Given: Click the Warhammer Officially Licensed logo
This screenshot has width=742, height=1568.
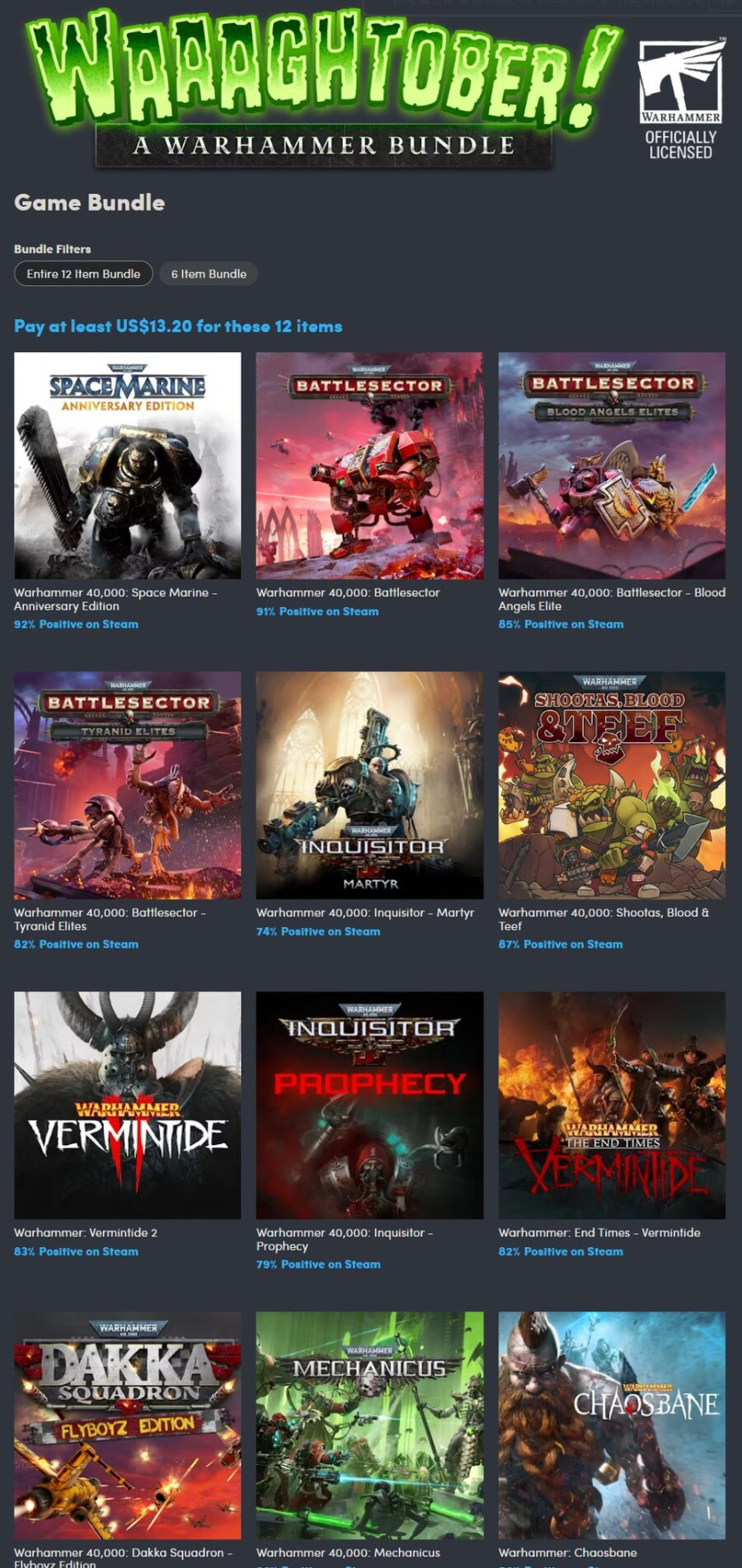Looking at the screenshot, I should tap(681, 100).
